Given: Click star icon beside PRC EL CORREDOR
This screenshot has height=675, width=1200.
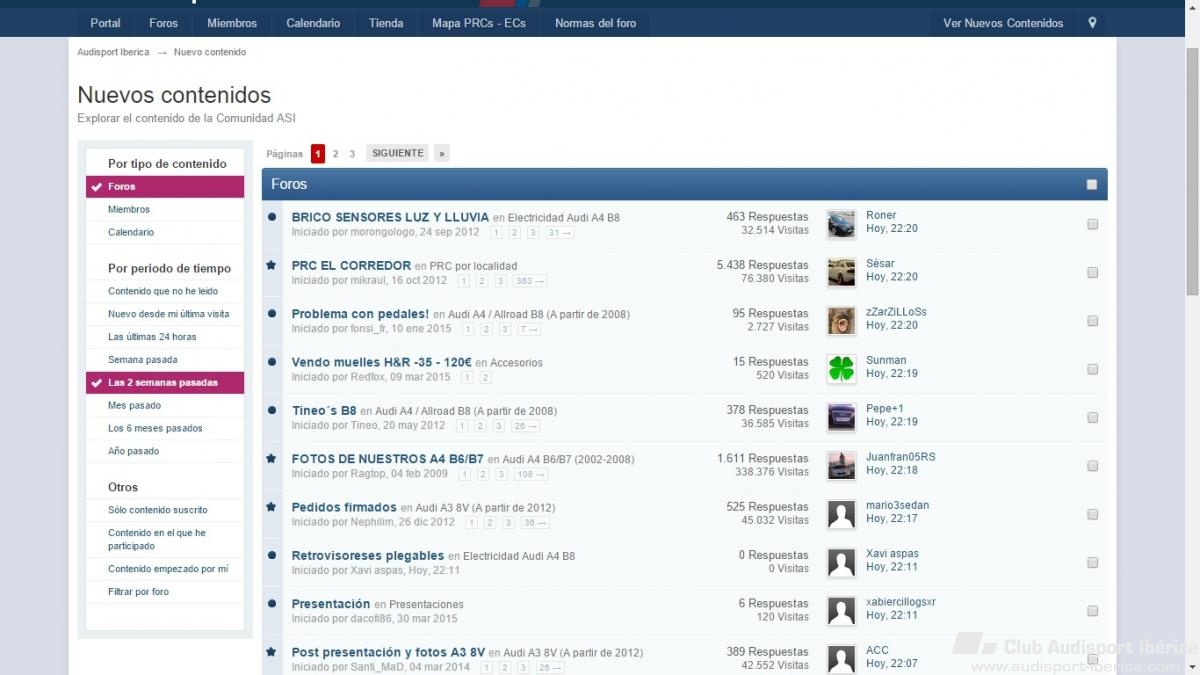Looking at the screenshot, I should pyautogui.click(x=272, y=265).
